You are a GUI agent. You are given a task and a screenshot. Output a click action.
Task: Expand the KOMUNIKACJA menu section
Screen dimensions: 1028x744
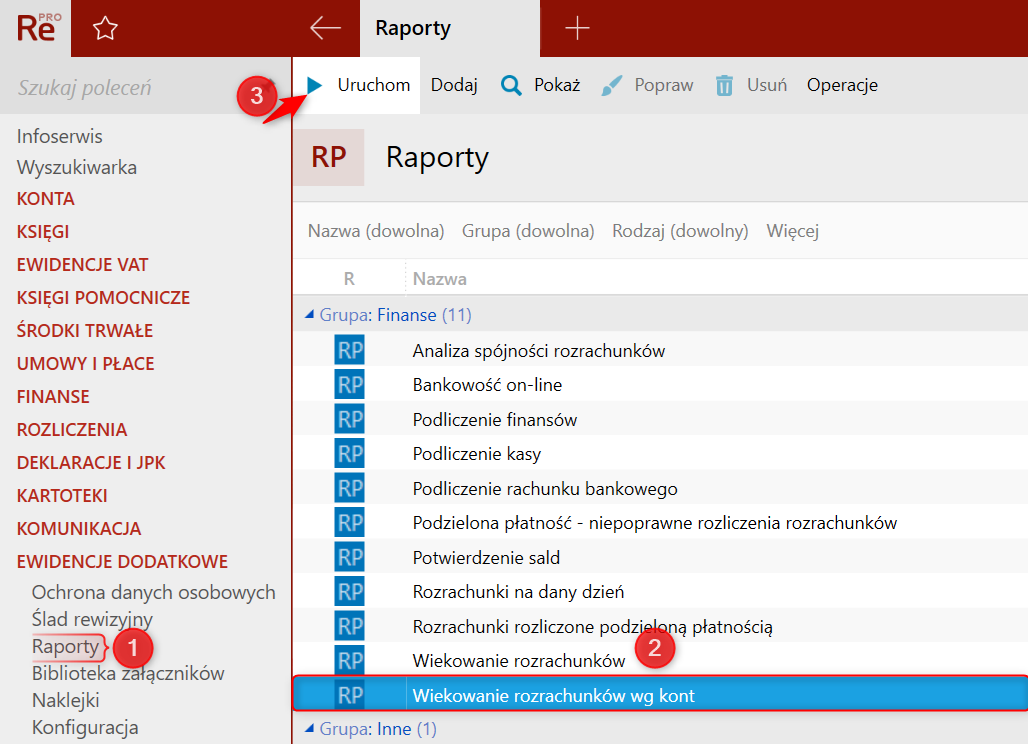(x=79, y=528)
